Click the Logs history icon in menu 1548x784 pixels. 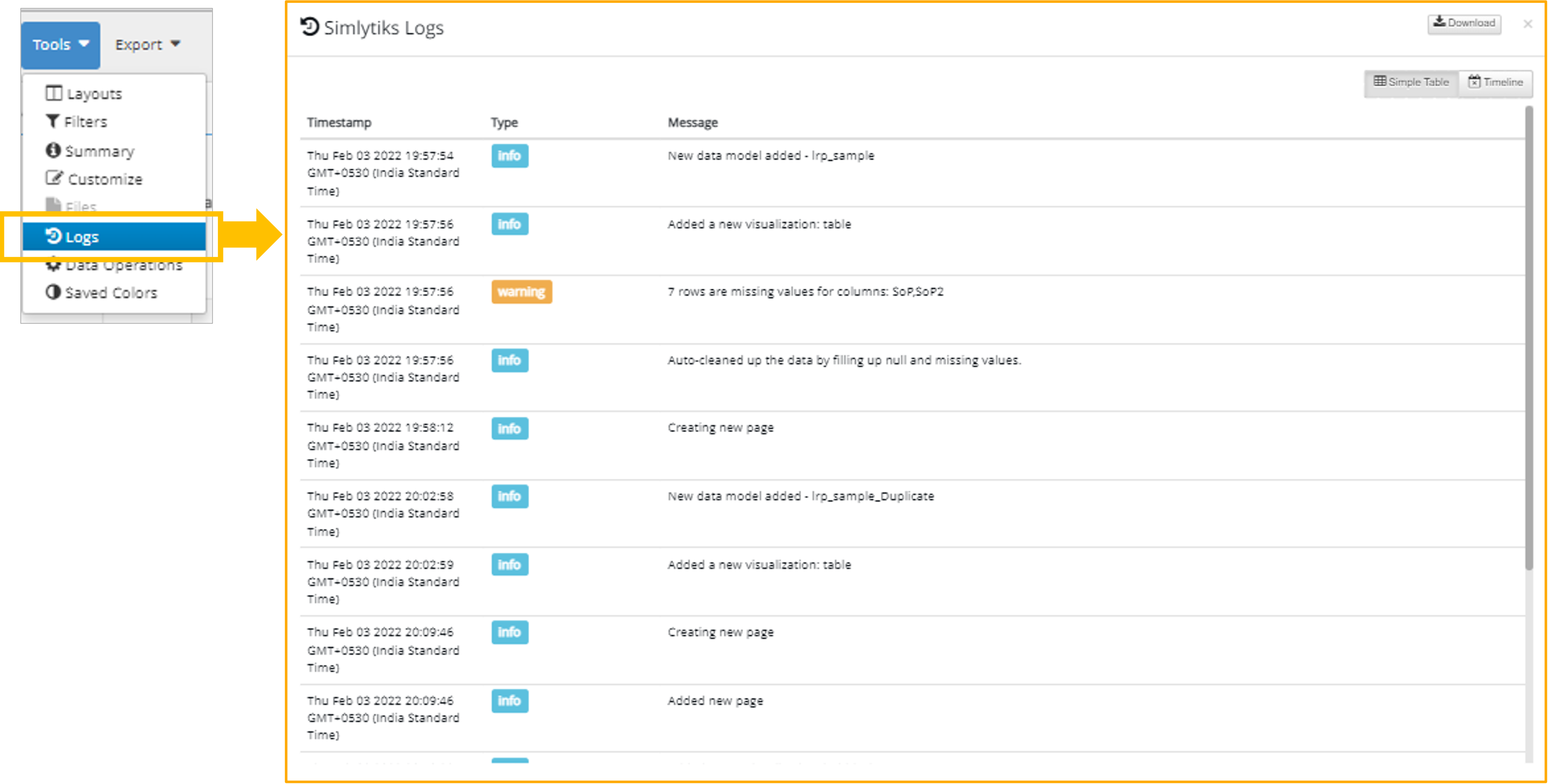(x=54, y=236)
